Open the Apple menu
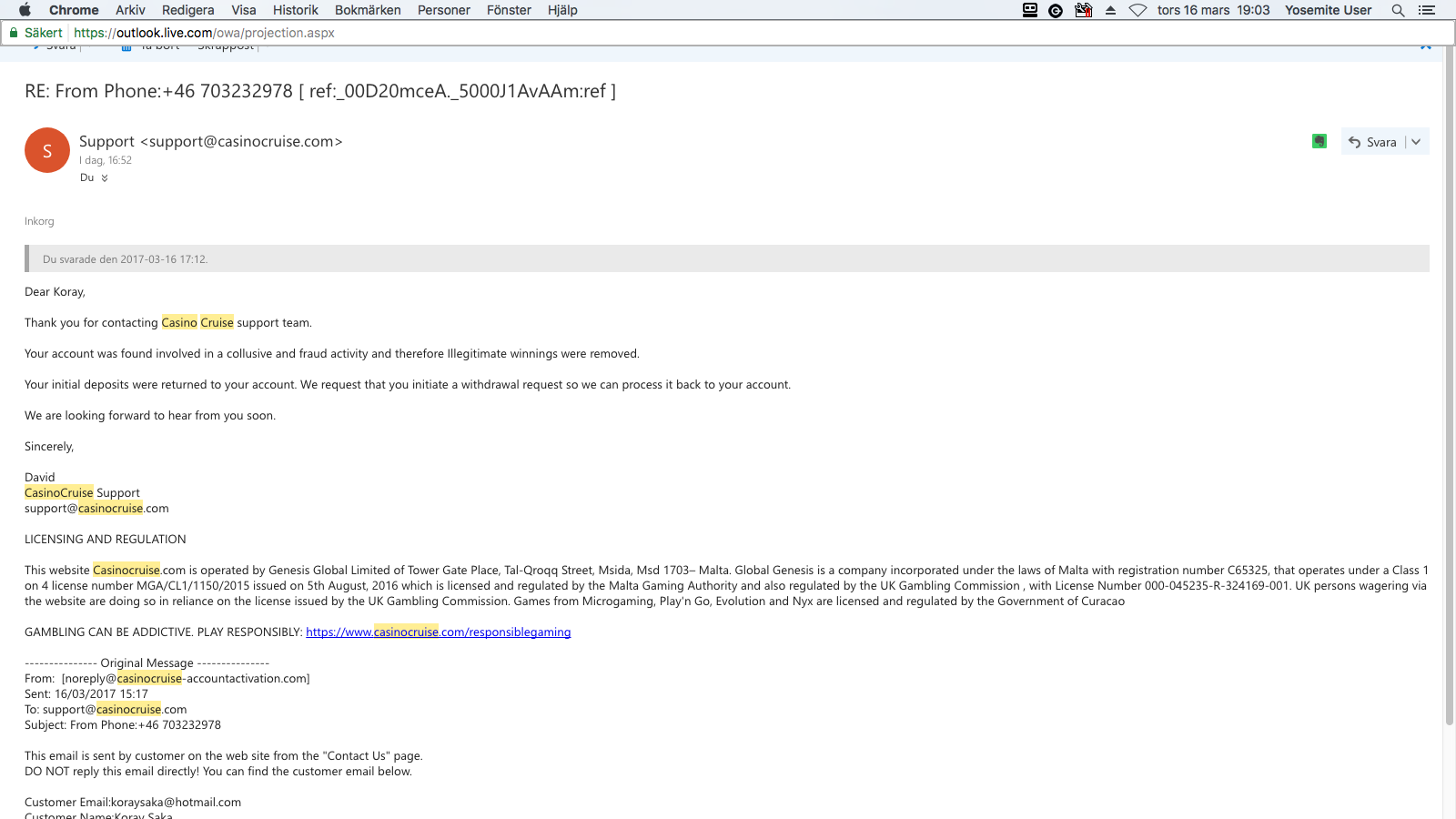 (x=25, y=10)
